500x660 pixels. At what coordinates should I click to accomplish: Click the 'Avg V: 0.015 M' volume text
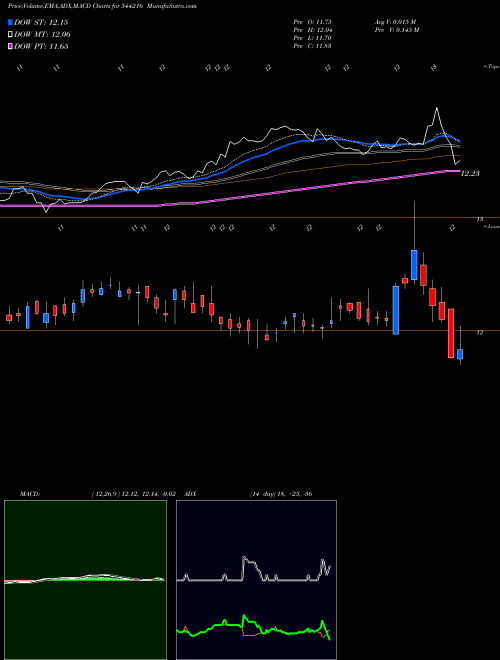(x=395, y=22)
